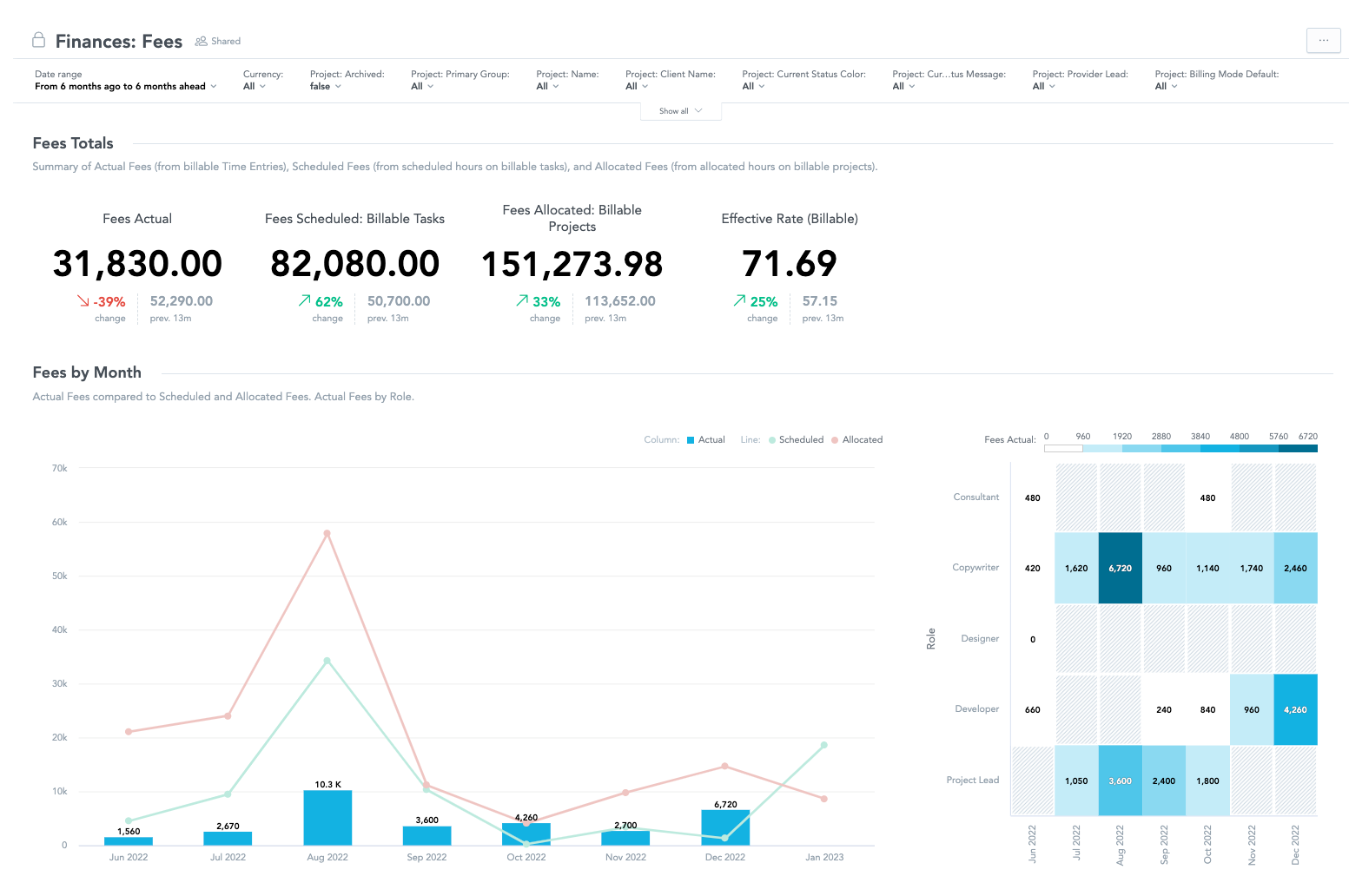Viewport: 1349px width, 896px height.
Task: Expand Show all filters
Action: (x=680, y=110)
